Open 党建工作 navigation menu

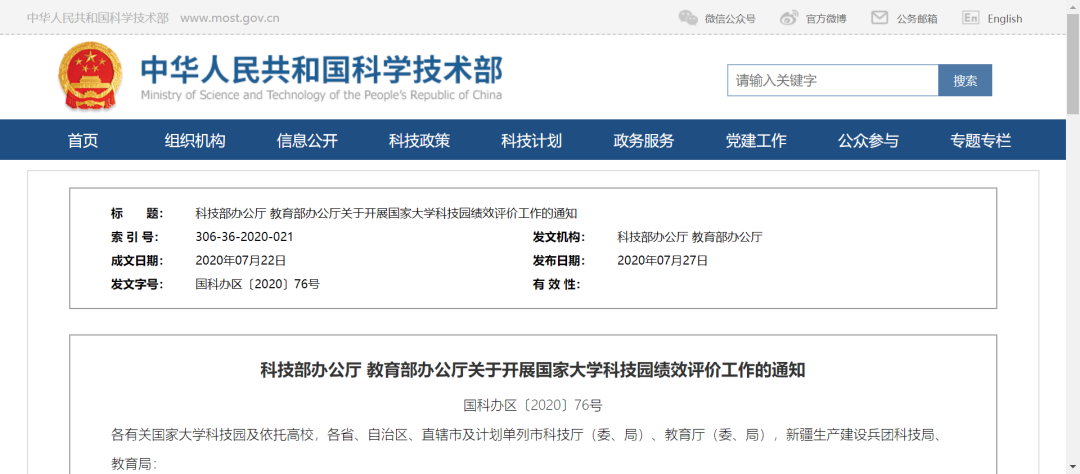tap(756, 141)
